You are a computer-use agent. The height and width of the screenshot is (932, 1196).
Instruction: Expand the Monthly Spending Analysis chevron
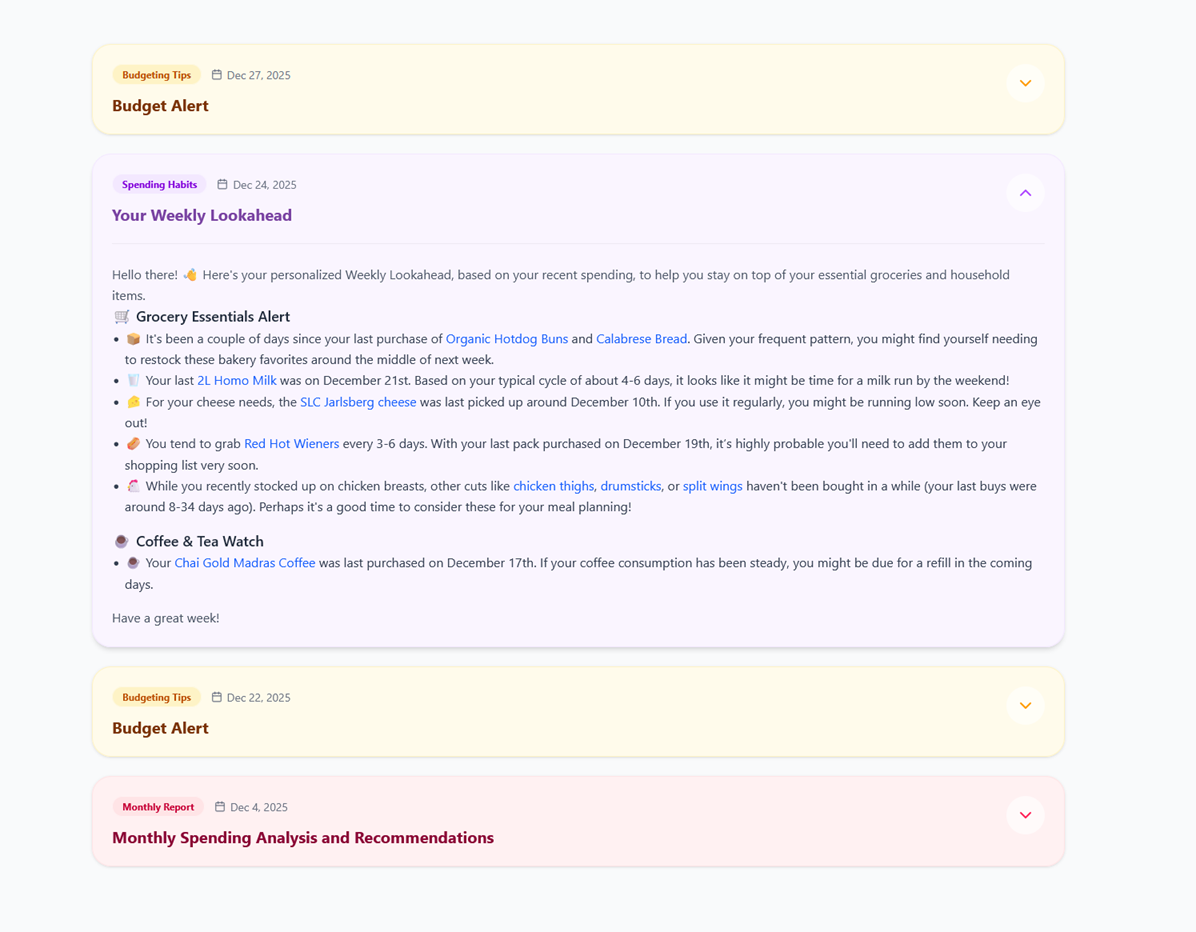pos(1025,815)
